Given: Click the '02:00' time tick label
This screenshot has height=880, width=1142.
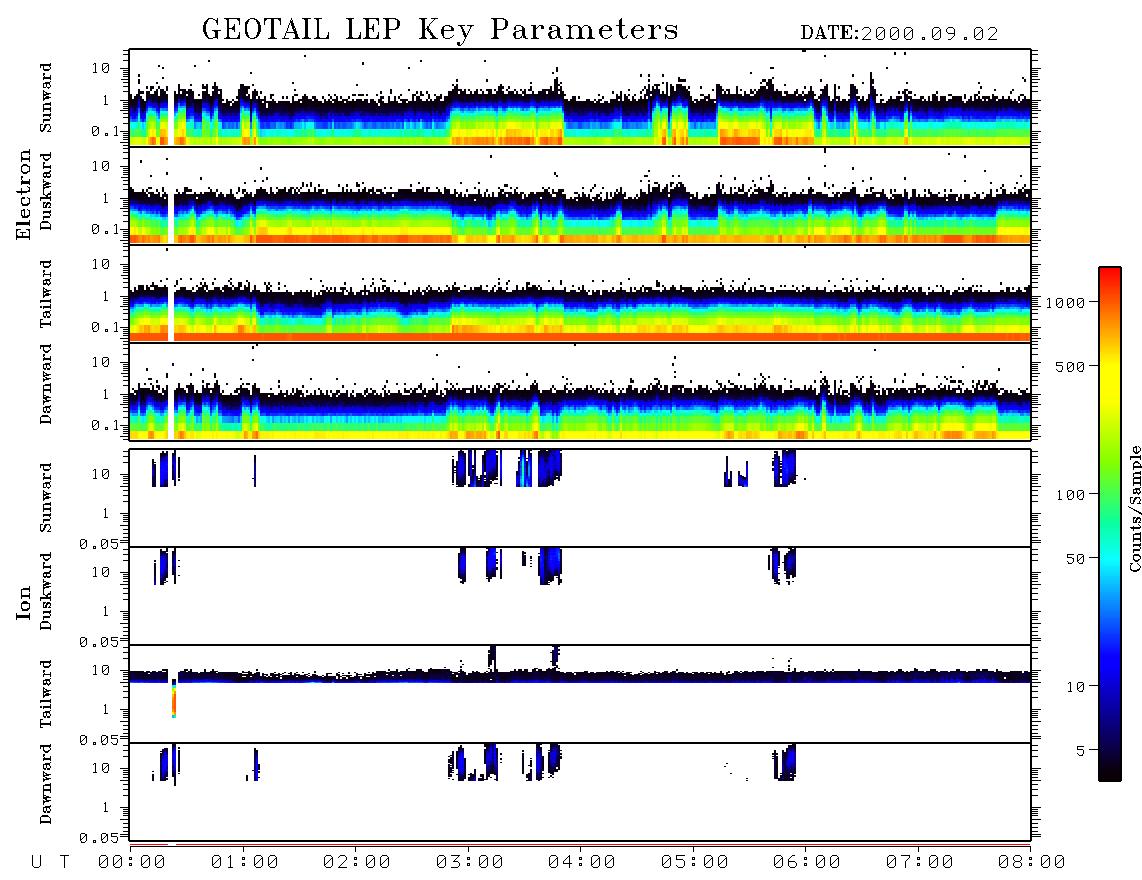Looking at the screenshot, I should [x=357, y=863].
